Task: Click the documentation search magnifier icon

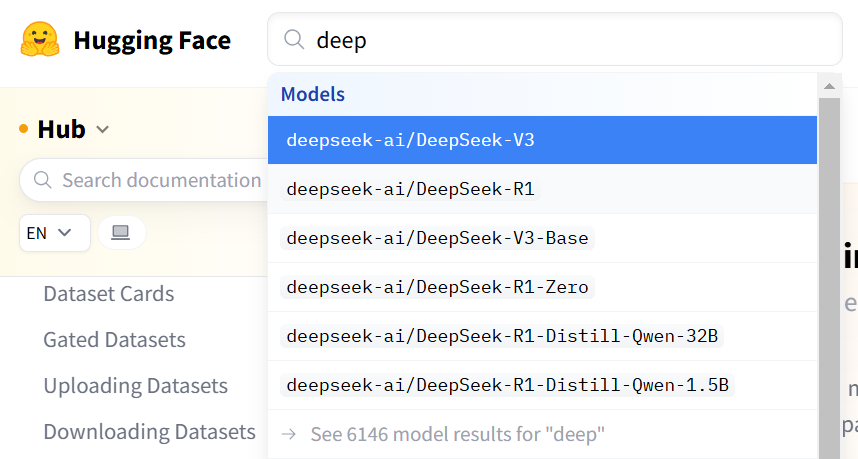Action: 43,180
